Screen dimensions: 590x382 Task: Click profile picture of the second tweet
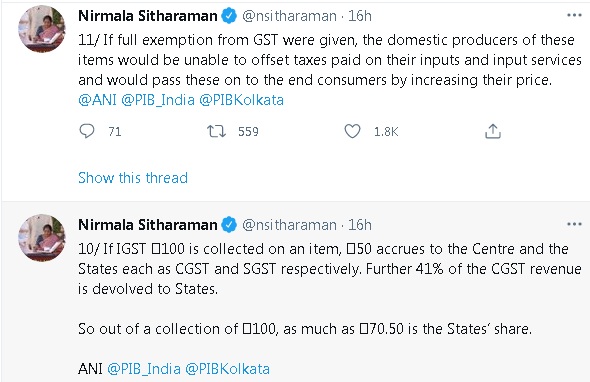pyautogui.click(x=42, y=238)
